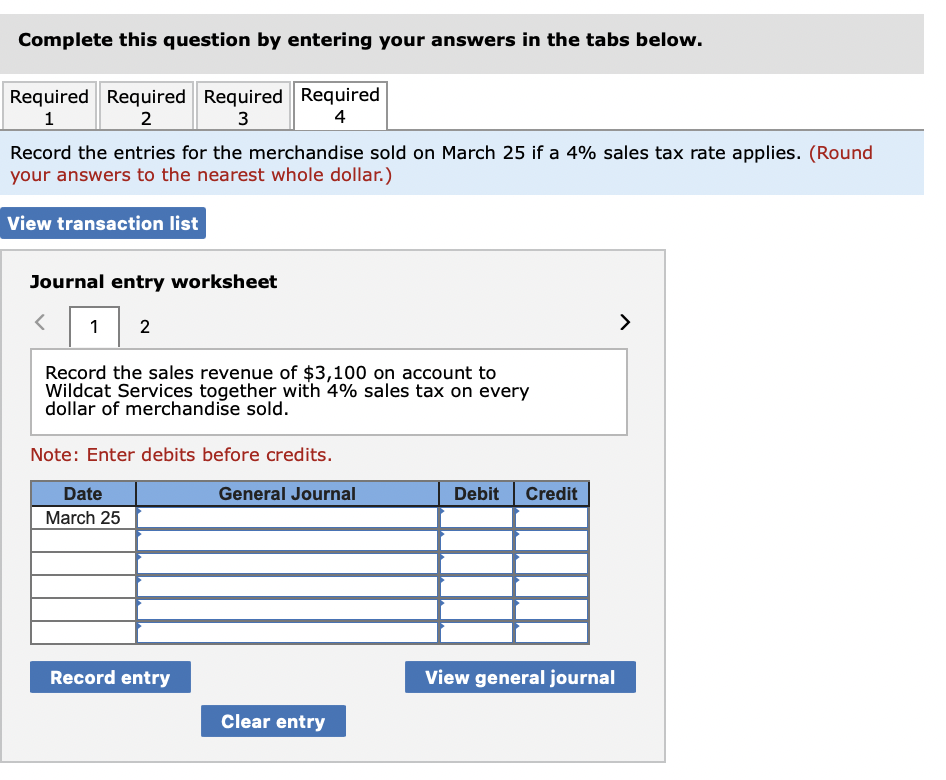
Task: Select the first row Credit field
Action: coord(551,518)
